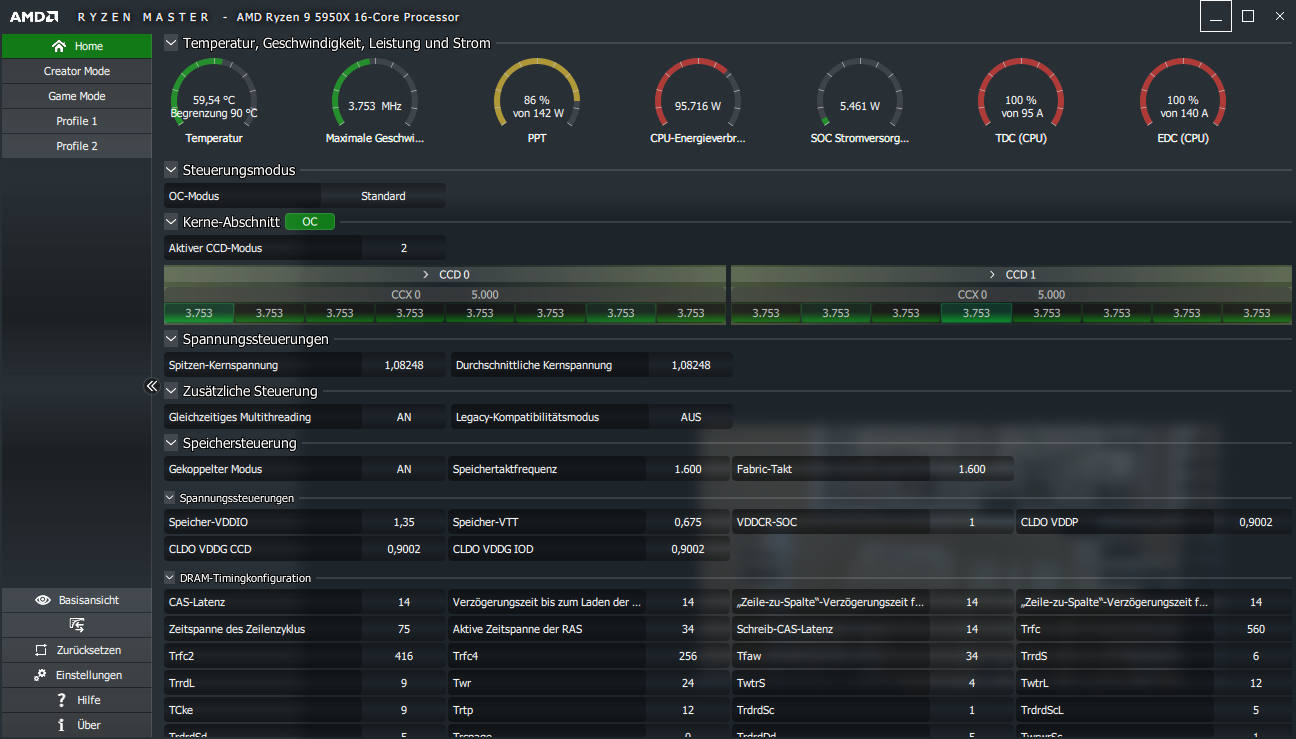
Task: Click Zurücksetzen reset button
Action: pyautogui.click(x=76, y=650)
